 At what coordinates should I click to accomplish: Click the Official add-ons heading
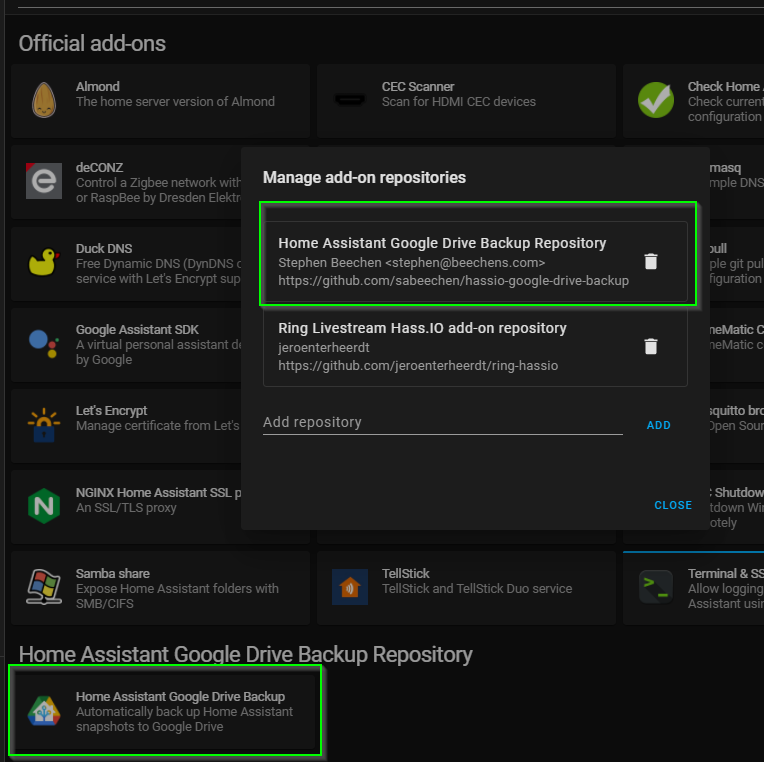tap(92, 43)
